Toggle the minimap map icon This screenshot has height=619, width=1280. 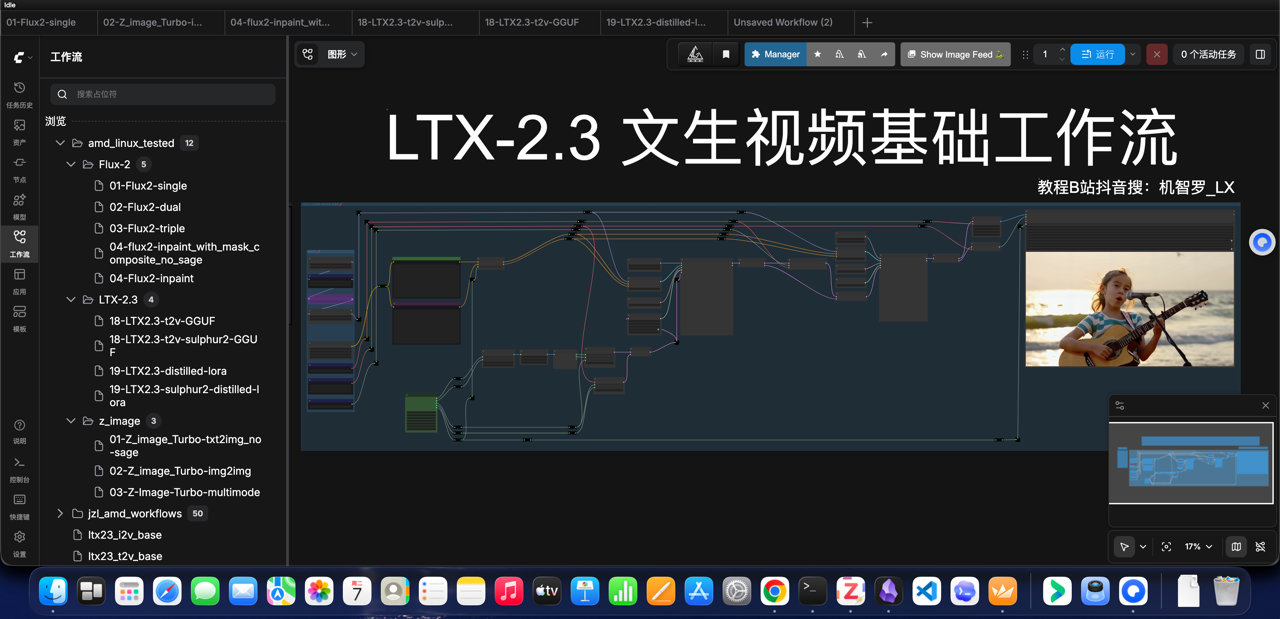(x=1236, y=547)
